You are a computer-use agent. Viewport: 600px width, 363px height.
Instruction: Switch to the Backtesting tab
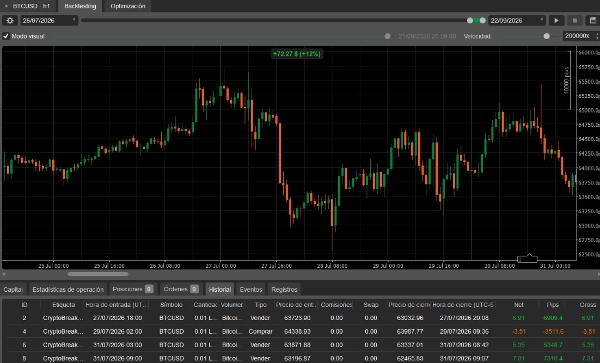tap(80, 6)
